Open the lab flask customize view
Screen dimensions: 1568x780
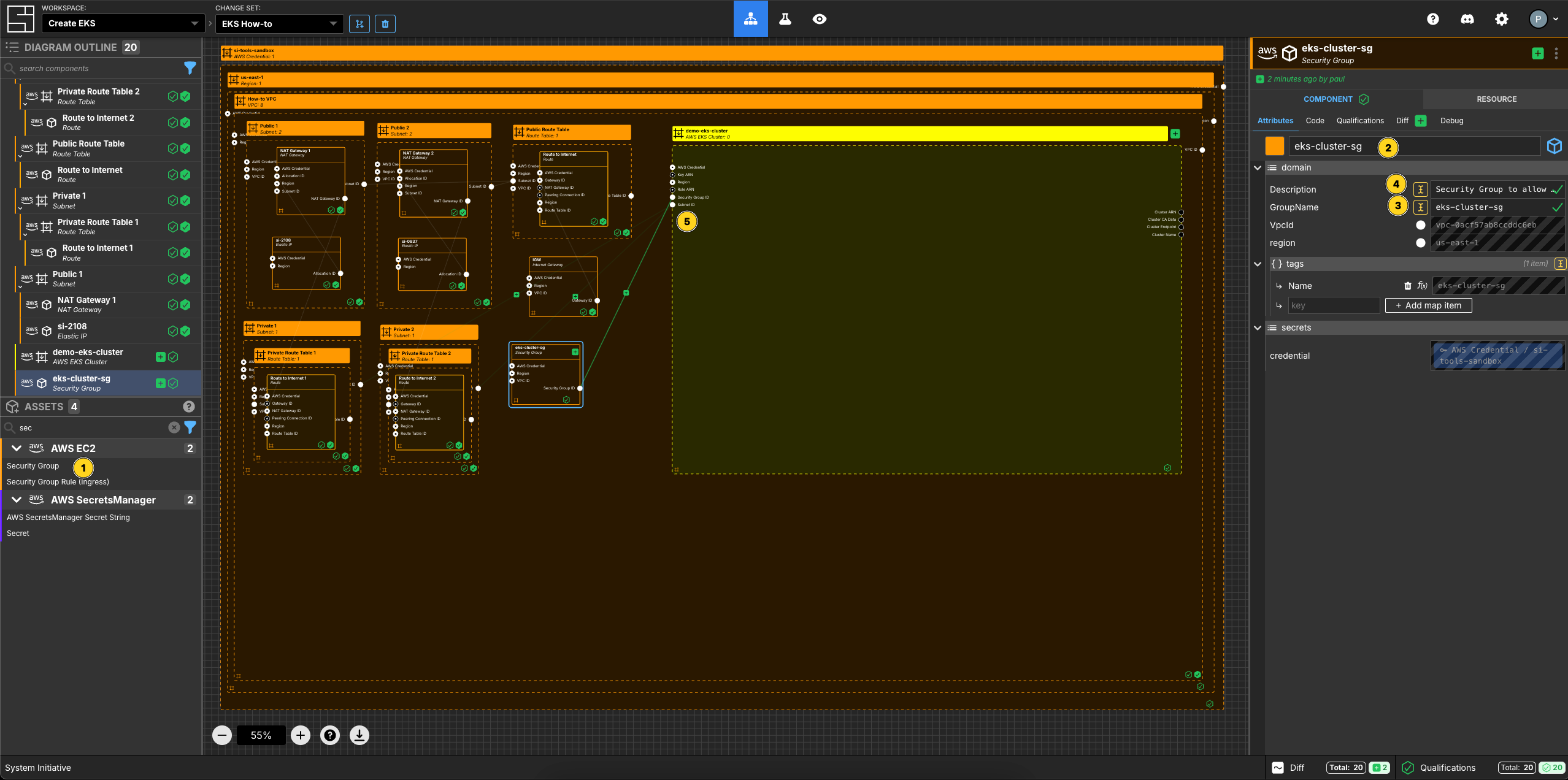(x=785, y=19)
